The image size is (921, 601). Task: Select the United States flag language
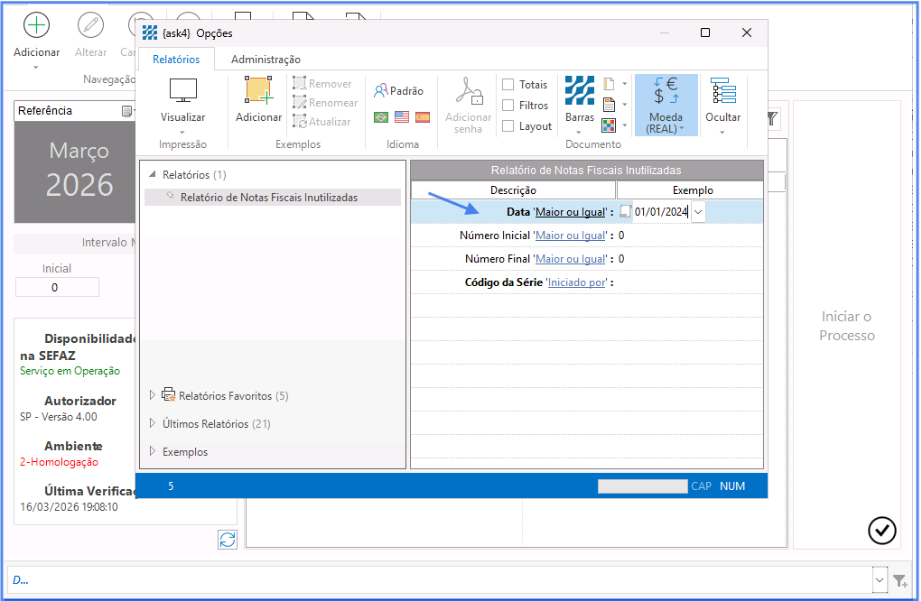click(x=402, y=117)
